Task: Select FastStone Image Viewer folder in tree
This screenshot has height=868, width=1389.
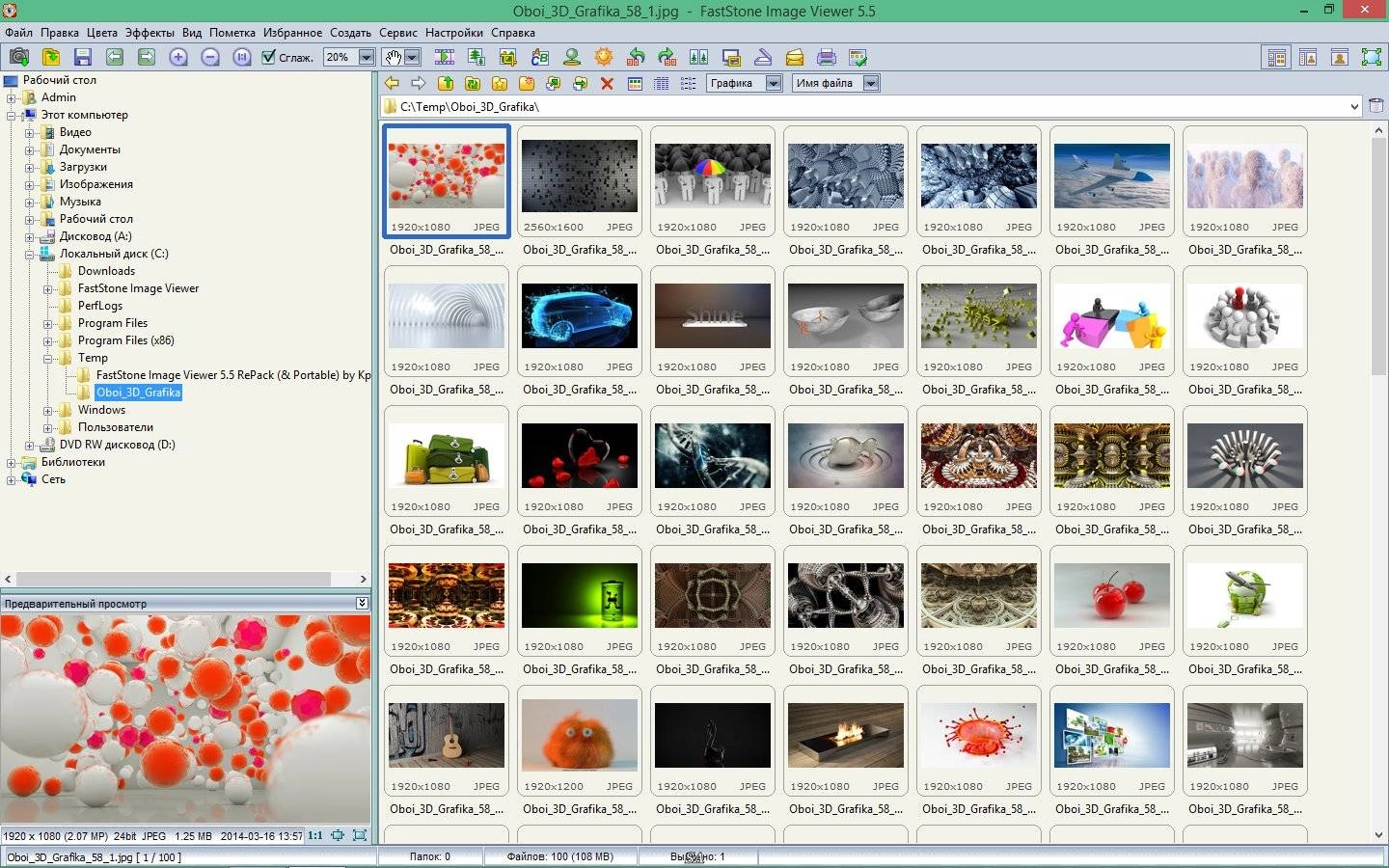Action: coord(138,288)
